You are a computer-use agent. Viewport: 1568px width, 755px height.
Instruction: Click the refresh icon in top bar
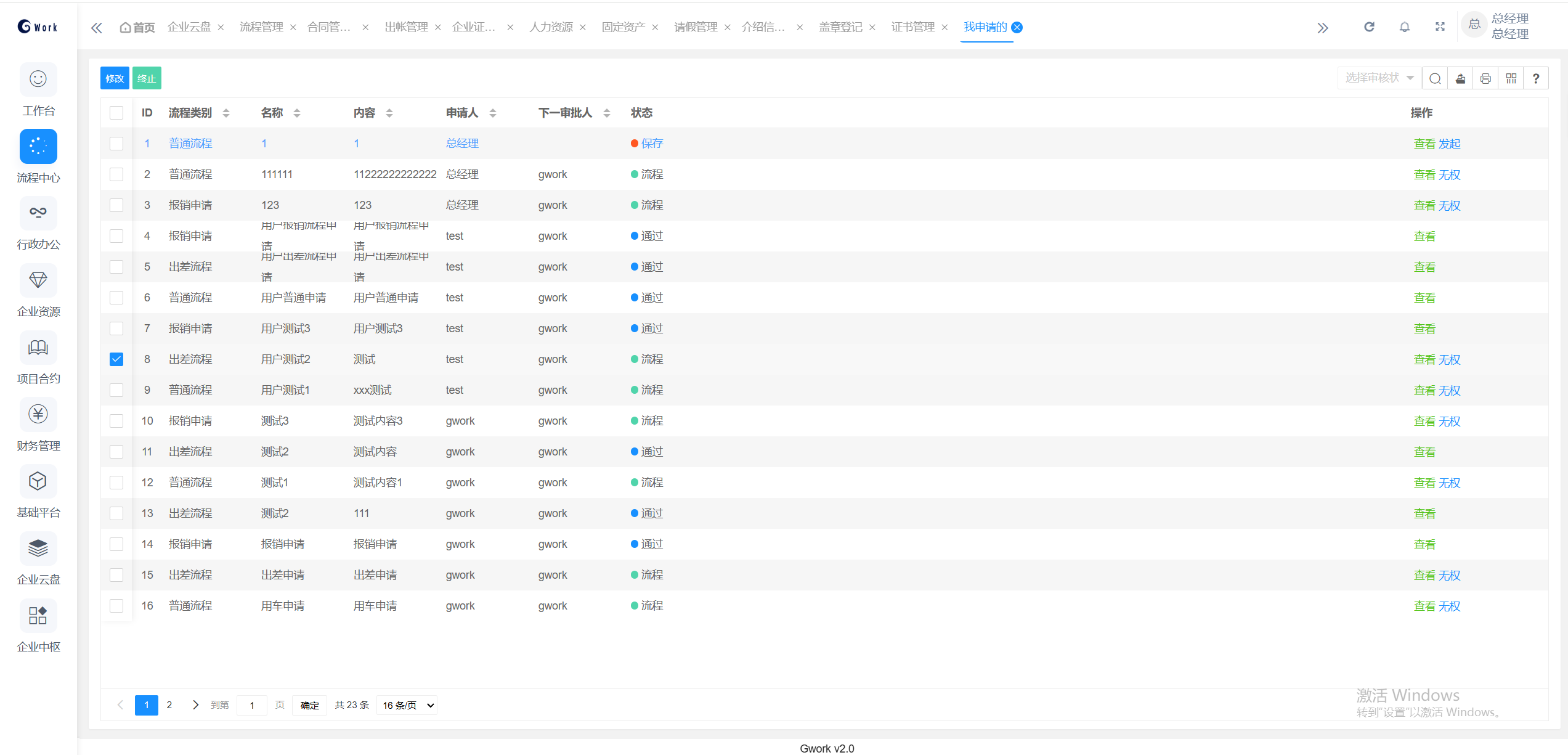[1369, 27]
